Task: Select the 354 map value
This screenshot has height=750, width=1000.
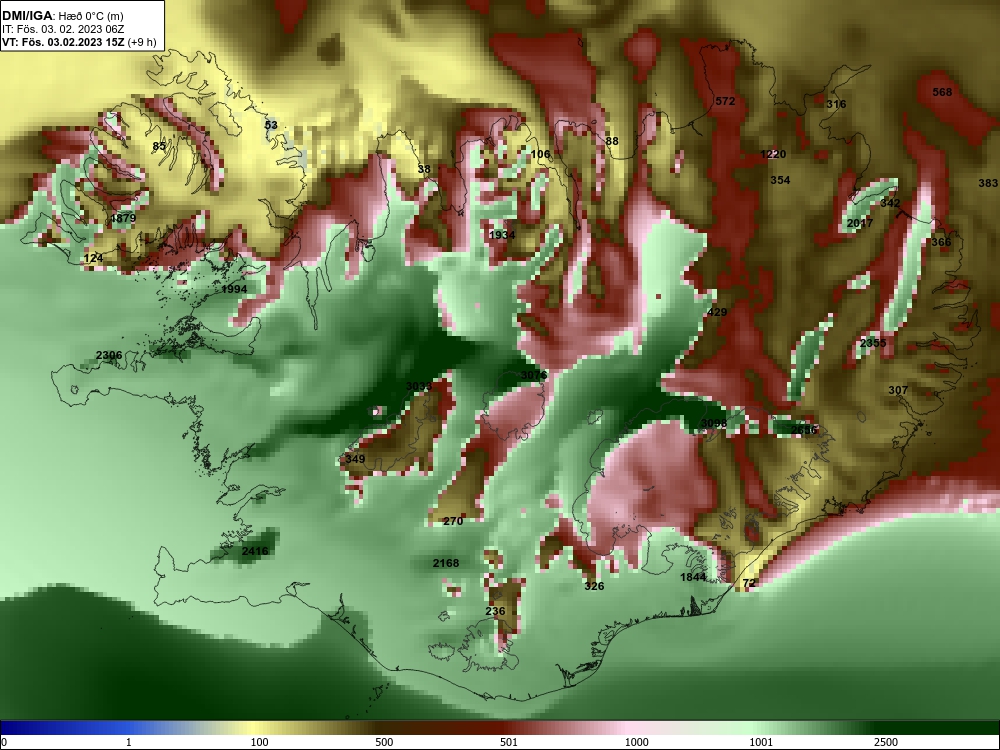Action: pos(780,180)
